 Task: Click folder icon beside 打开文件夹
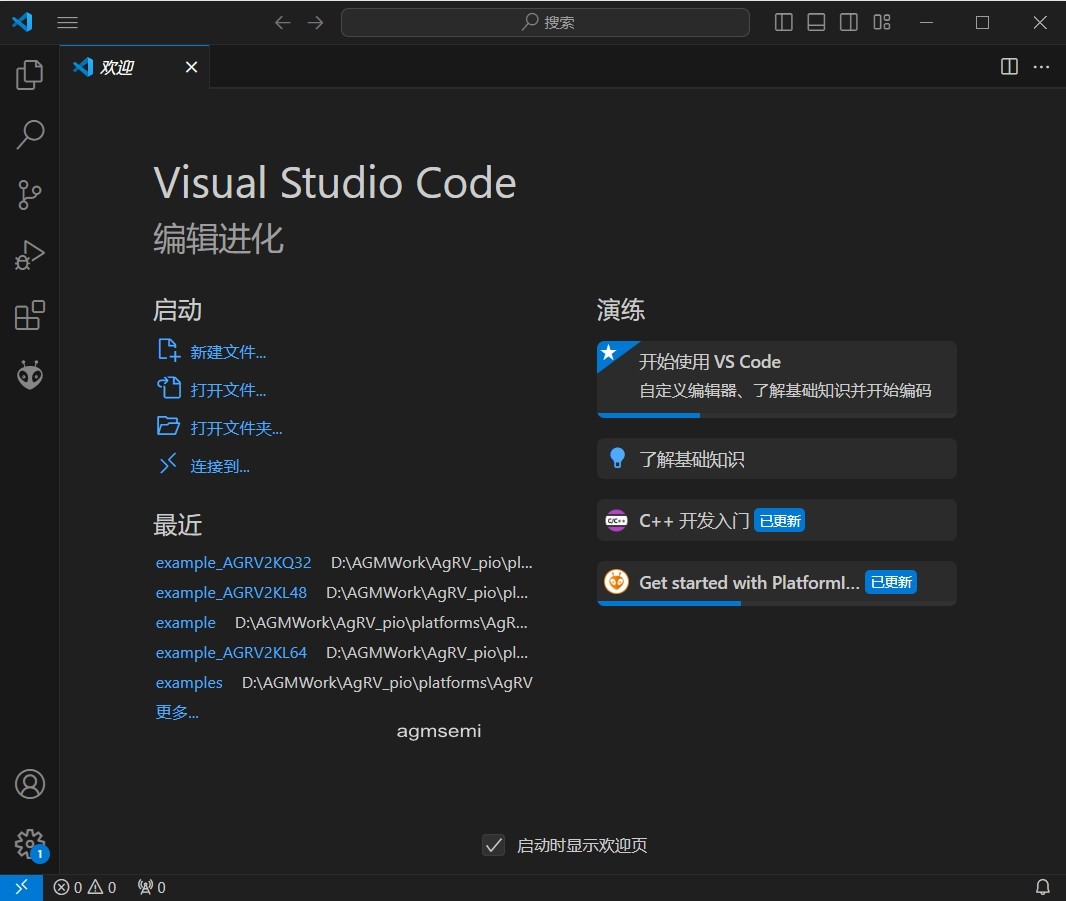point(169,426)
